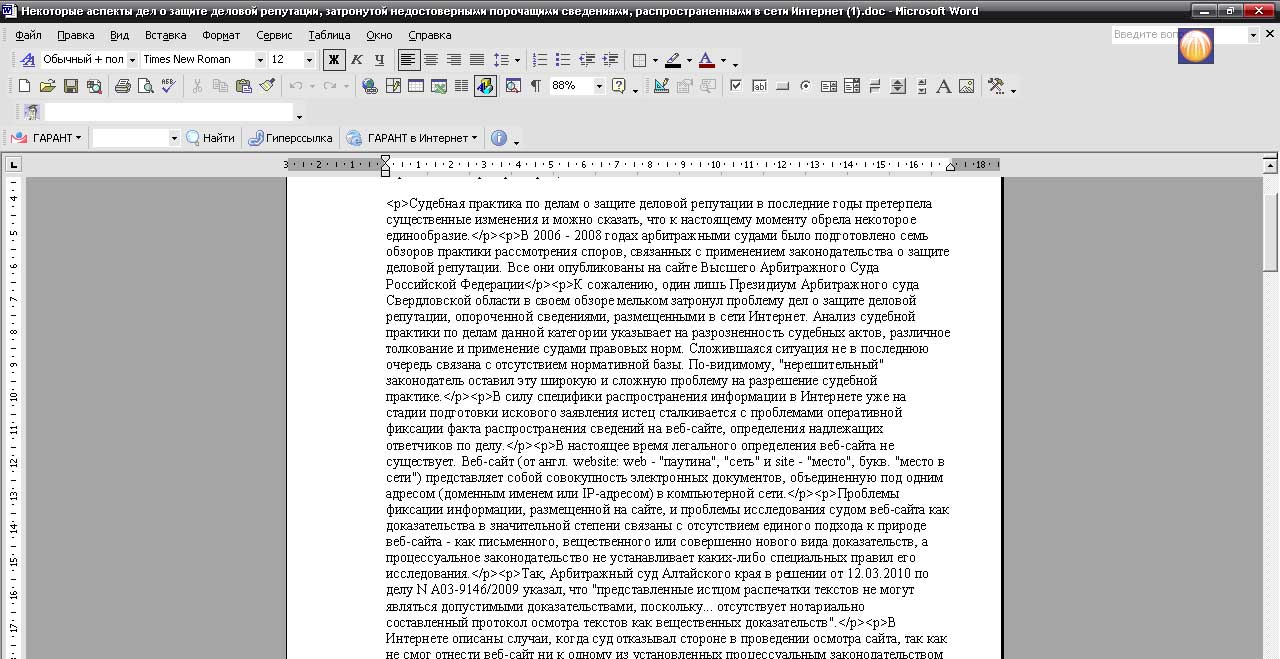Insert a Command Button control
This screenshot has height=659, width=1280.
[x=782, y=86]
